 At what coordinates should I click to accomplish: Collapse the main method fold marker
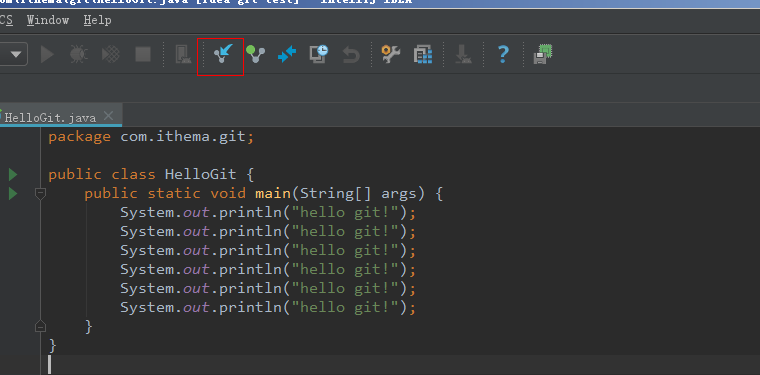pos(41,194)
